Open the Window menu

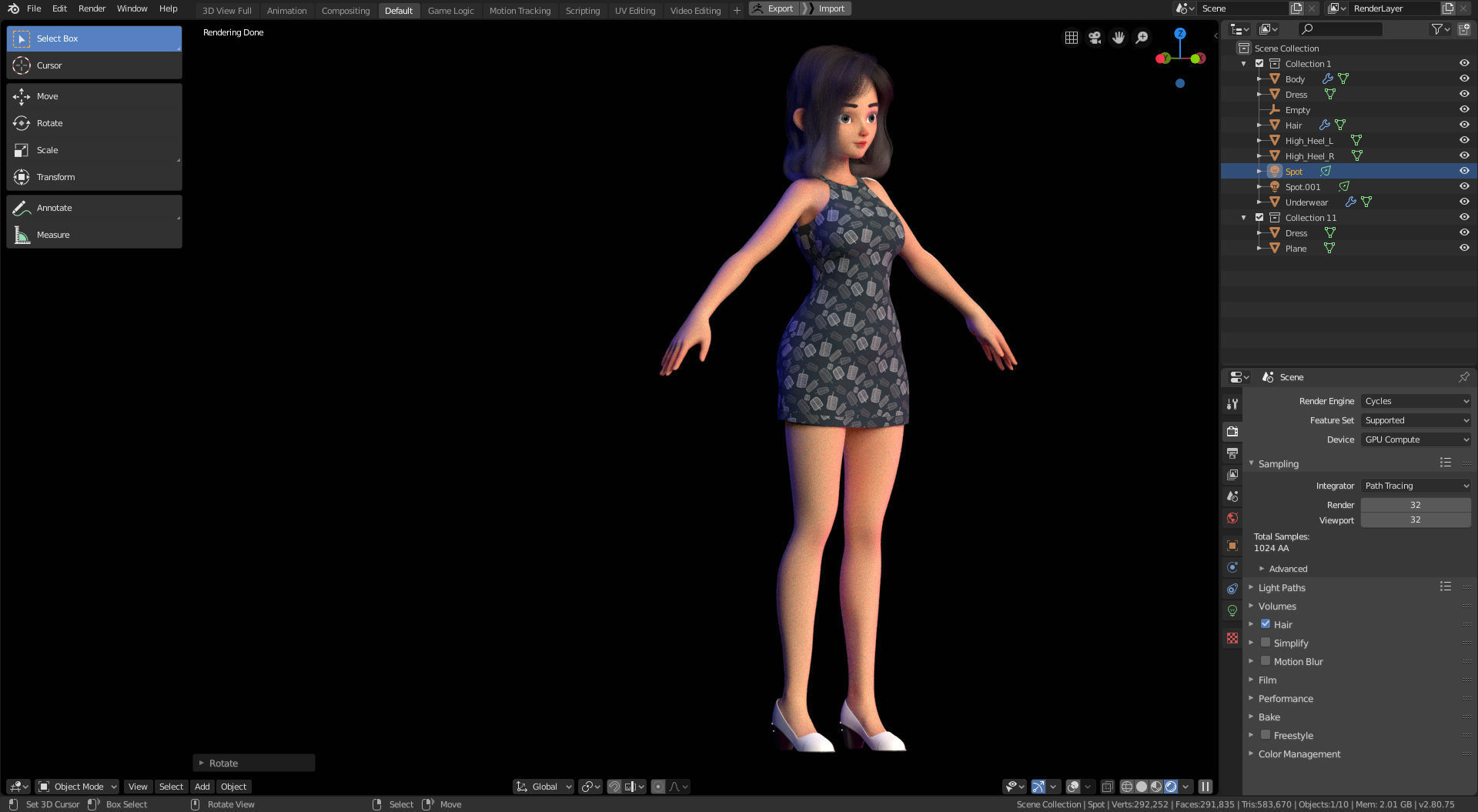(x=132, y=8)
